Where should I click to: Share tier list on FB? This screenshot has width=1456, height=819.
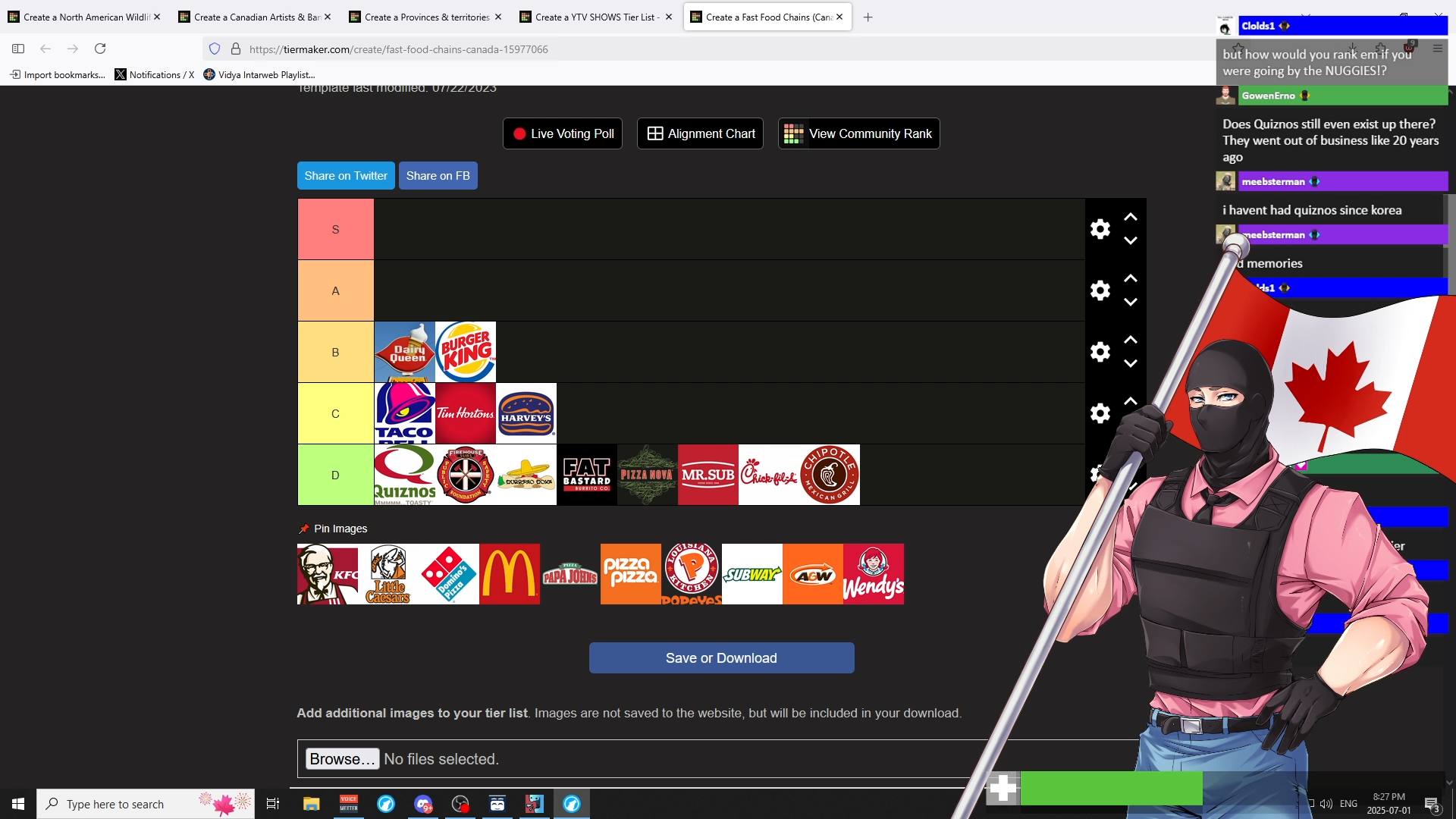click(438, 175)
